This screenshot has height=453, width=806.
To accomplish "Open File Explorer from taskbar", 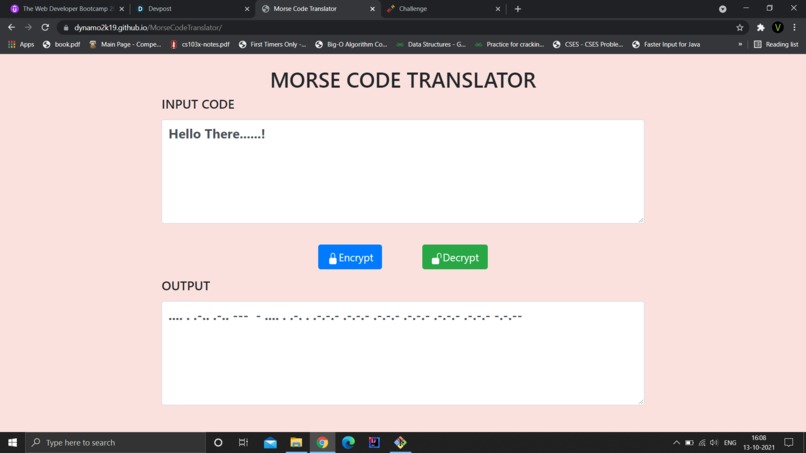I will tap(296, 442).
